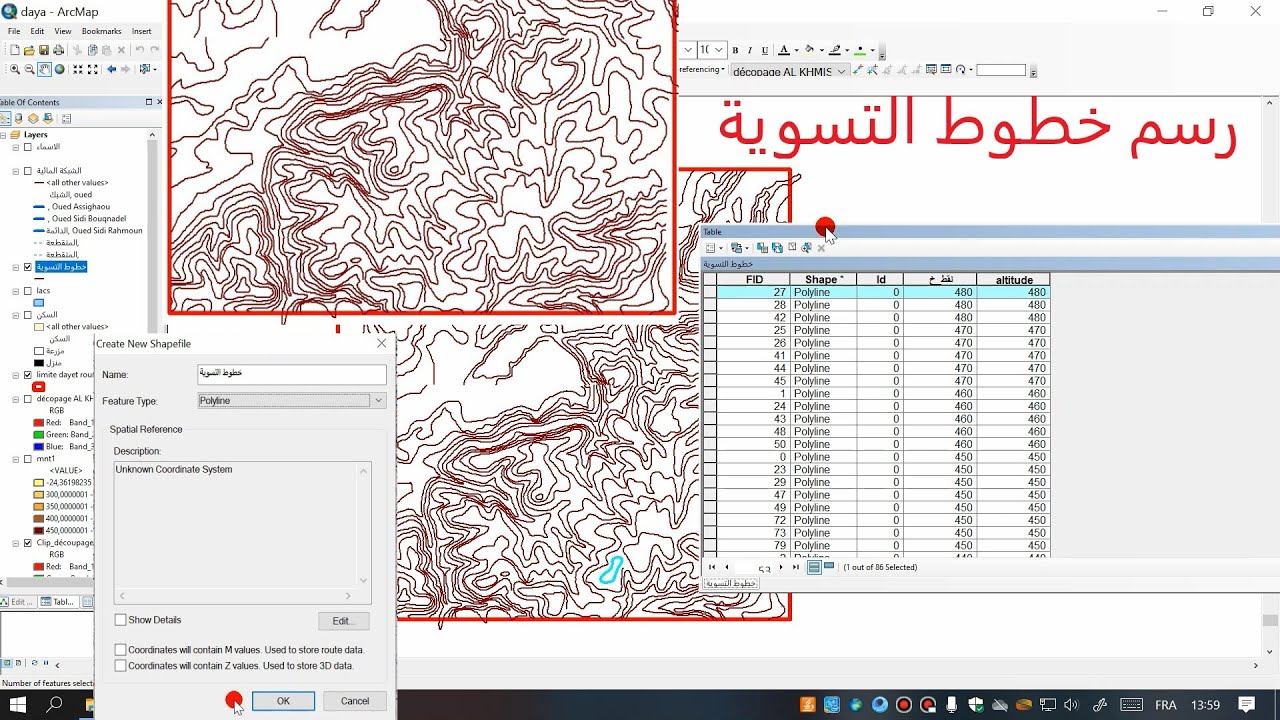Enable the Show Details checkbox

(x=121, y=620)
